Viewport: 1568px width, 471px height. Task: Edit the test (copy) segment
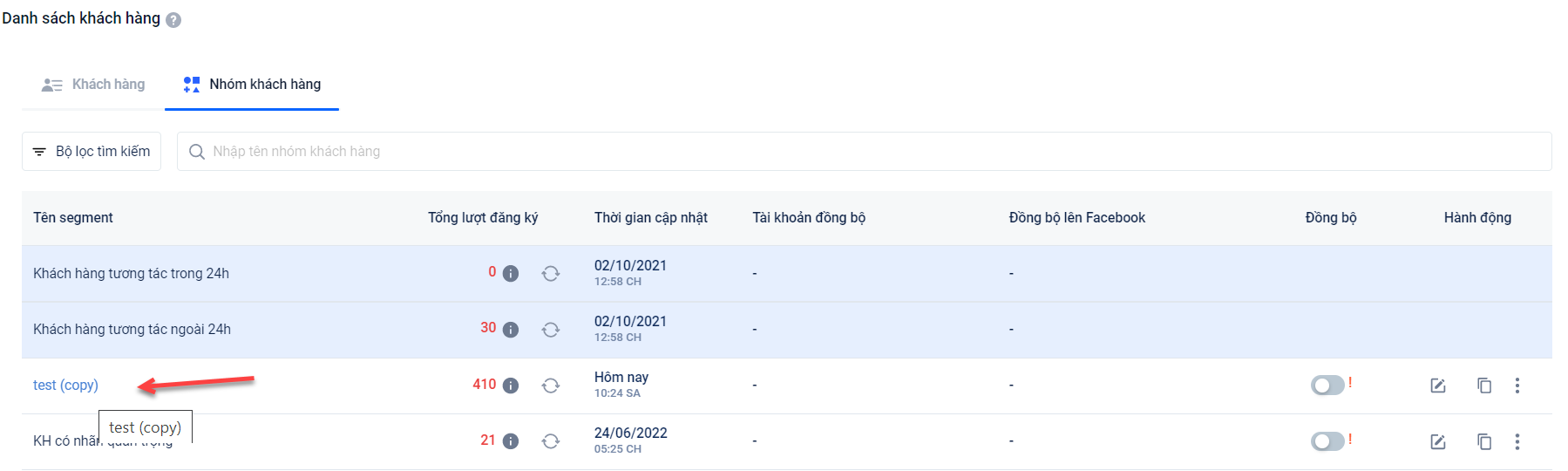[1438, 386]
